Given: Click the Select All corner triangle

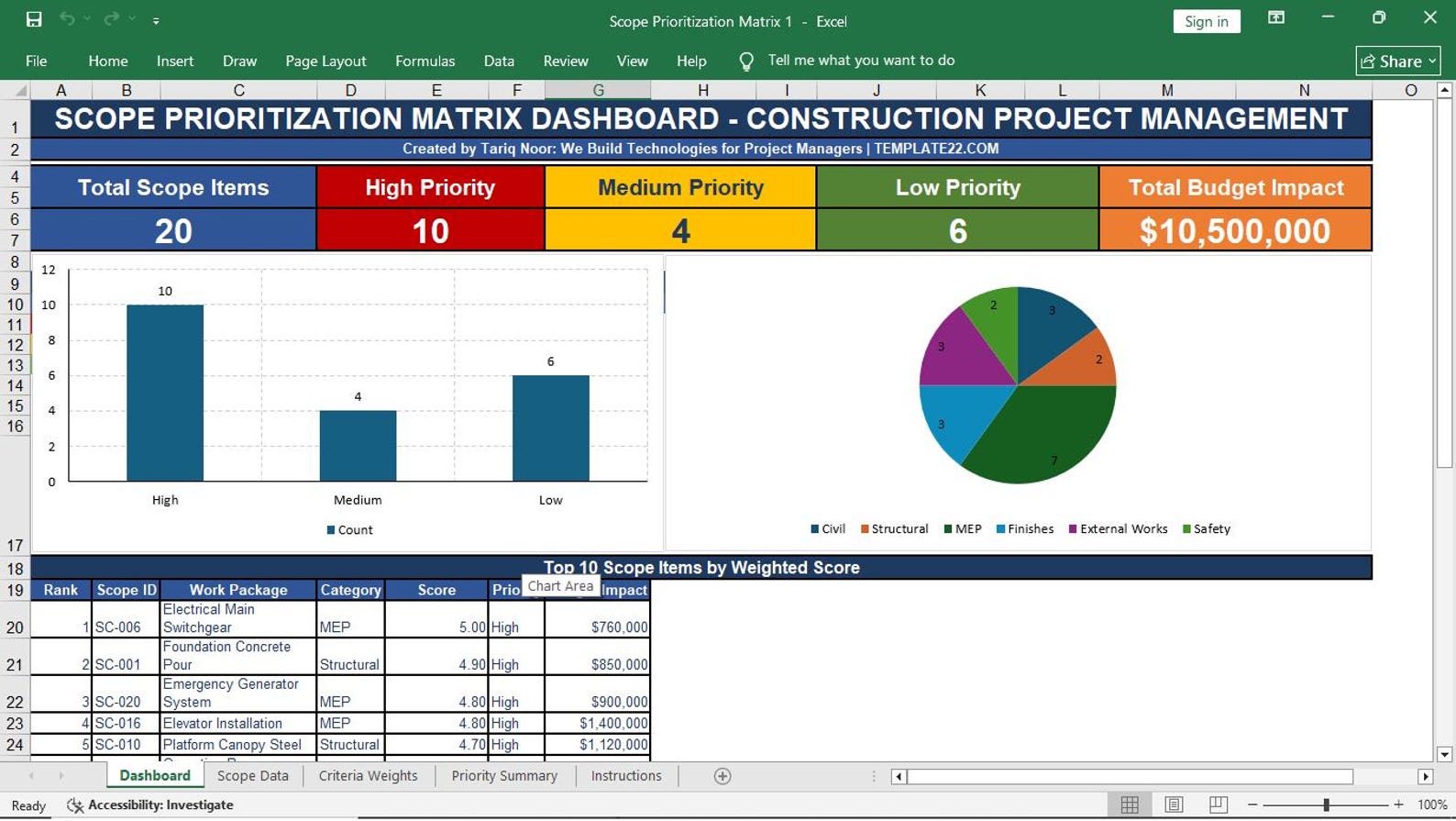Looking at the screenshot, I should (x=18, y=90).
